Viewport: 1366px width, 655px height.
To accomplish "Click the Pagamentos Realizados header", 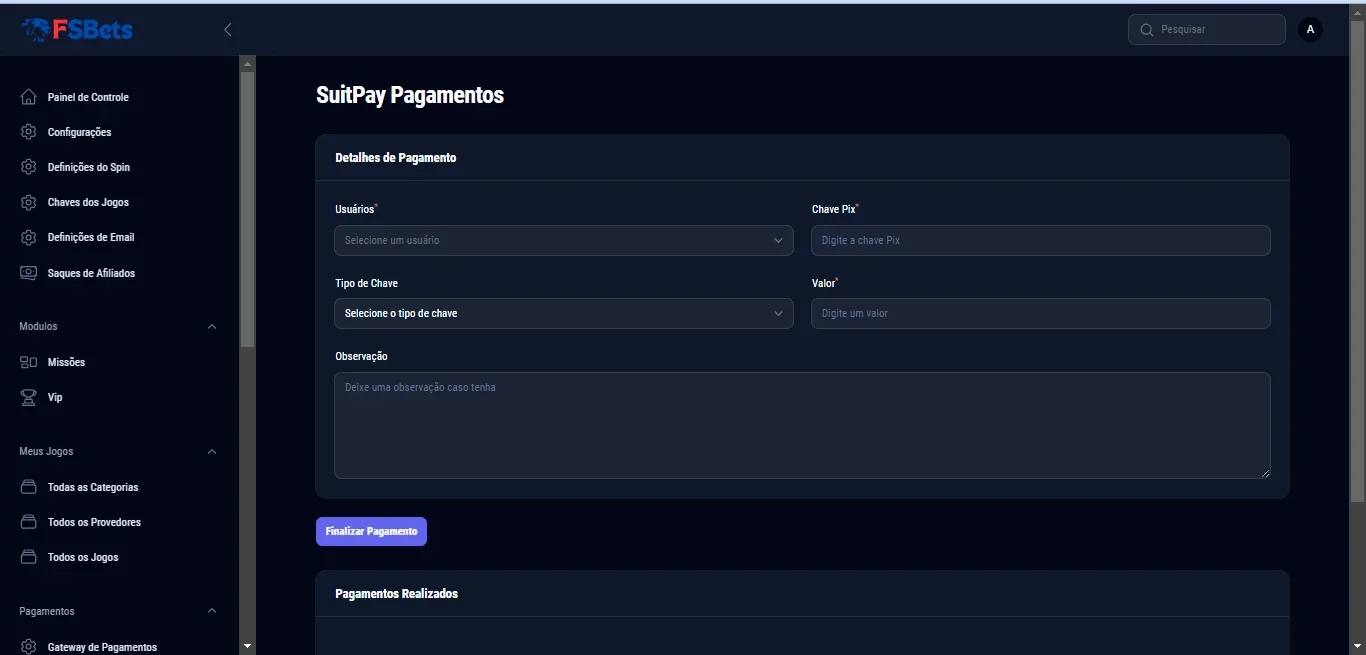I will [x=397, y=594].
